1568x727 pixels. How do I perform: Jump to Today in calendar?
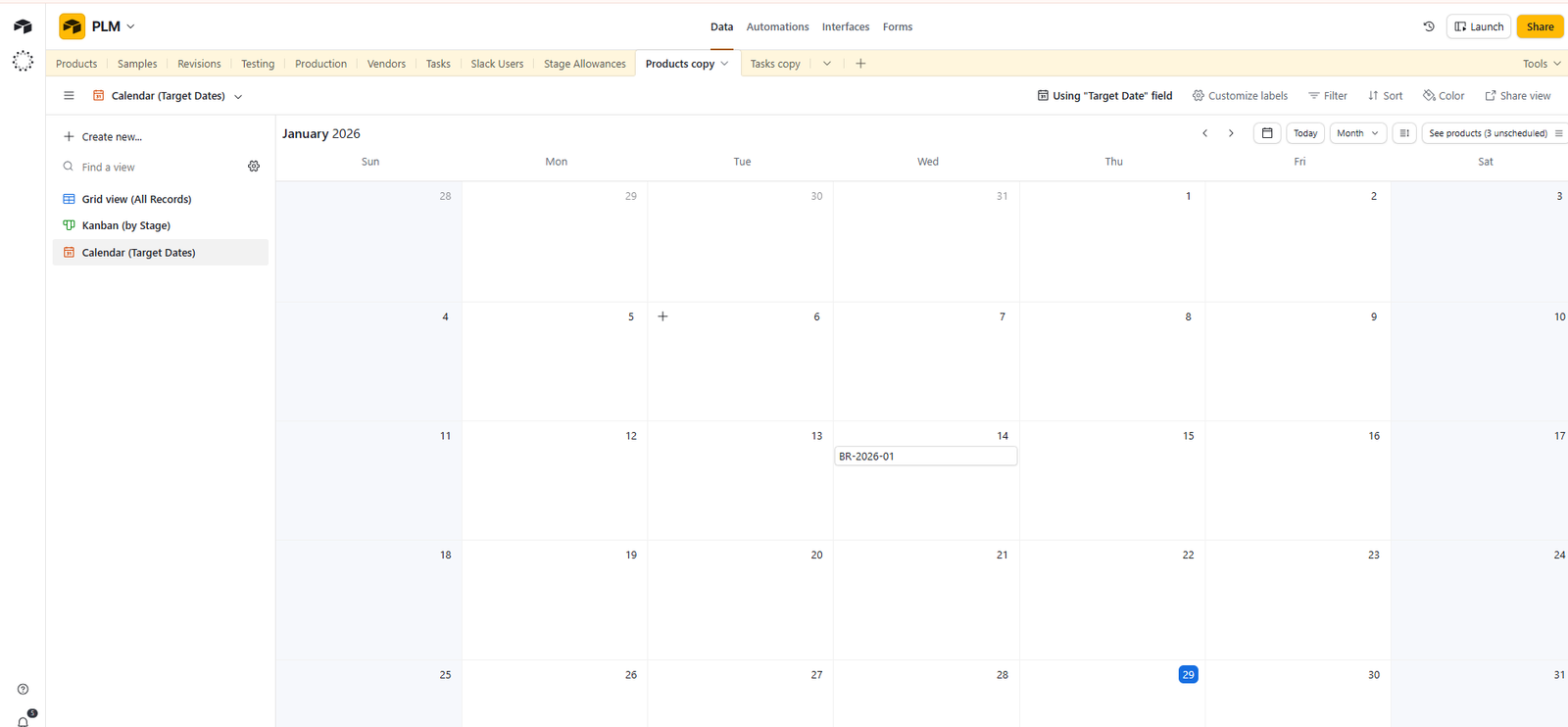click(1305, 133)
